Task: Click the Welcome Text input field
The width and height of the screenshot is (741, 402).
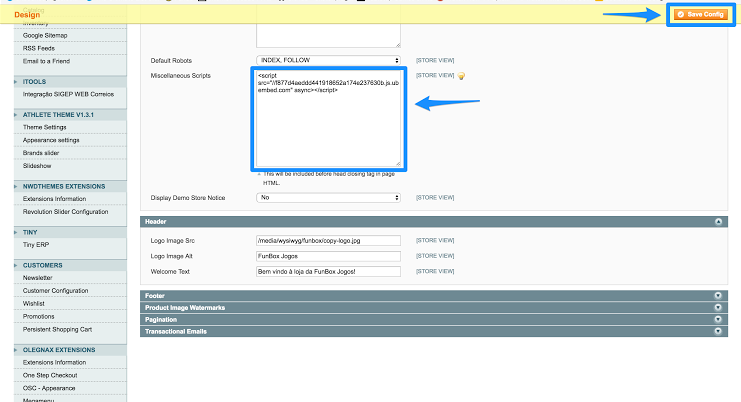Action: pos(328,271)
